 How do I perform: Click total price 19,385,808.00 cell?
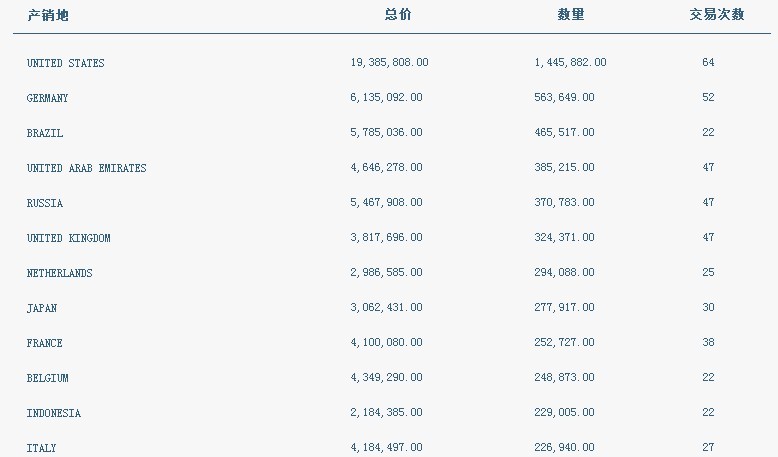pos(389,63)
